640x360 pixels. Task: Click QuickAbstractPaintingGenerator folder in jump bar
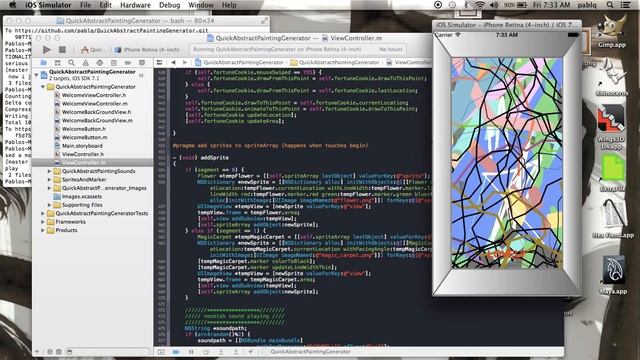[x=335, y=62]
